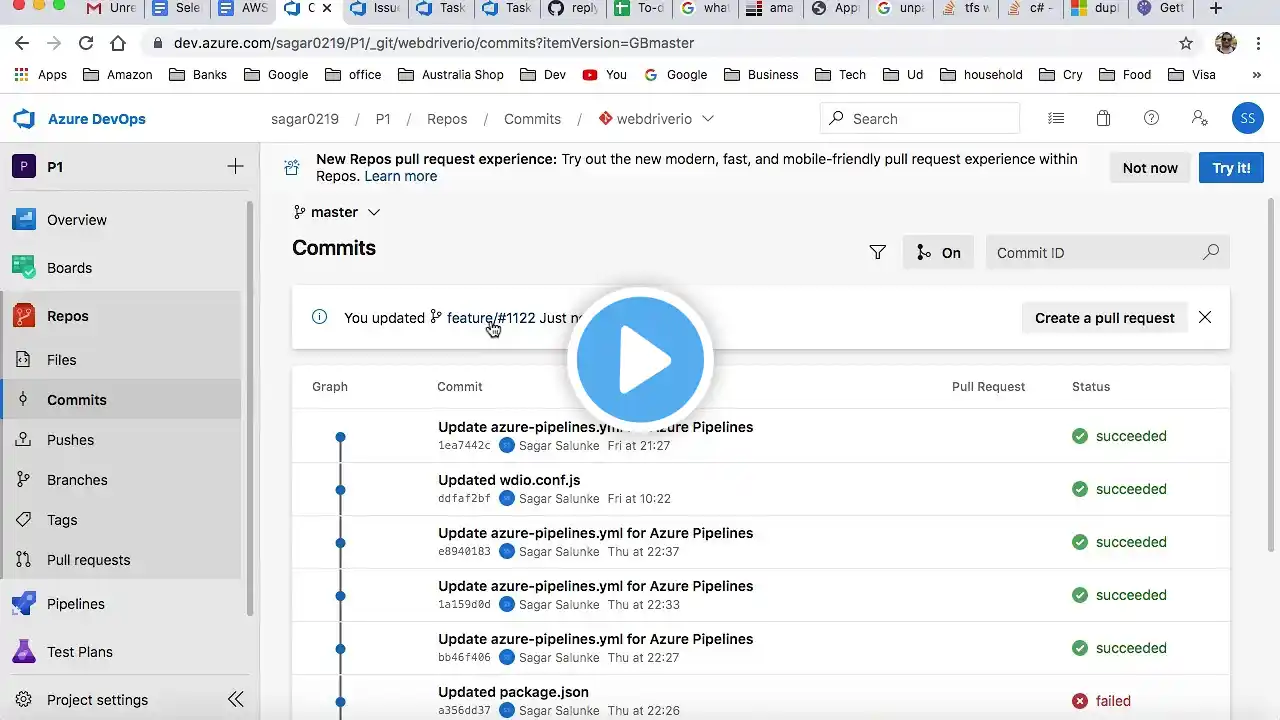Open the SS account avatar menu
Screen dimensions: 1280x720
pyautogui.click(x=1247, y=118)
